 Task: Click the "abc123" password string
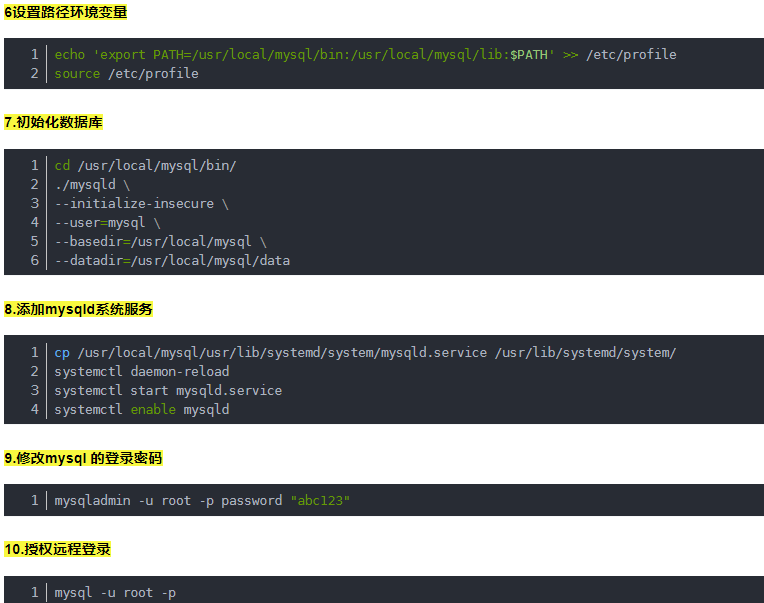pyautogui.click(x=320, y=501)
